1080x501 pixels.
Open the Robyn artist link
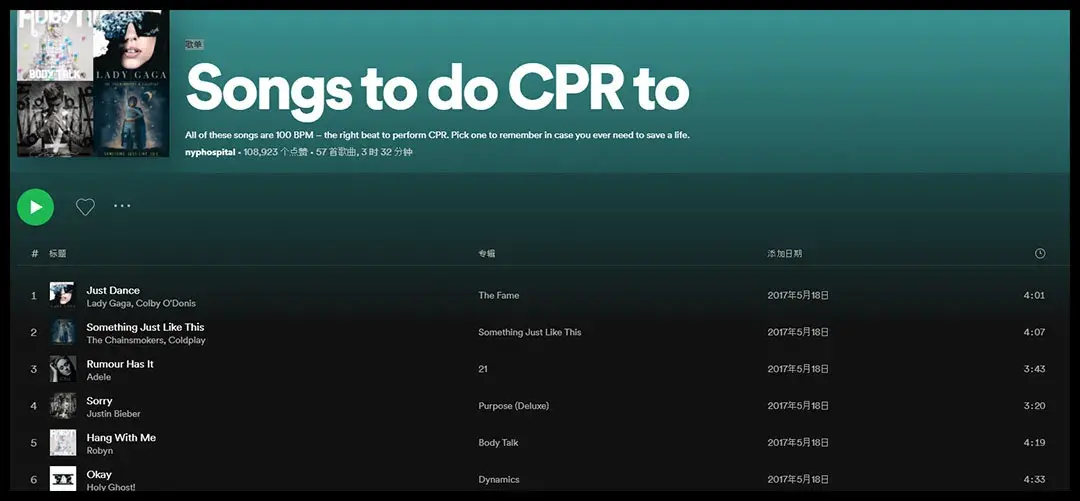click(100, 451)
